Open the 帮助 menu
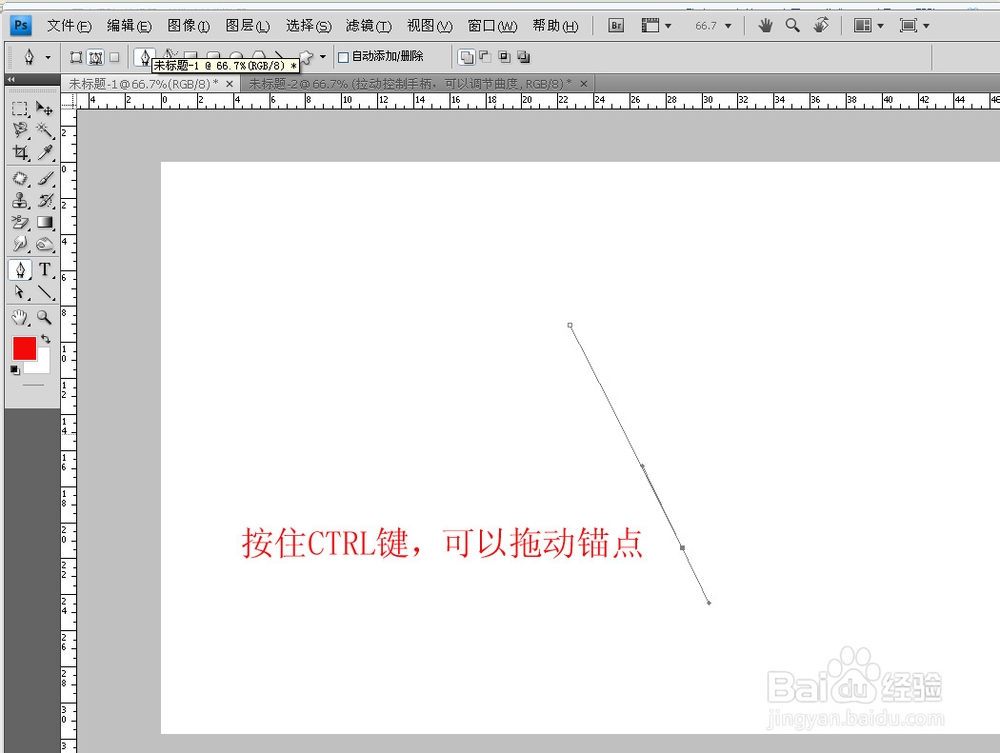1000x753 pixels. pos(554,26)
